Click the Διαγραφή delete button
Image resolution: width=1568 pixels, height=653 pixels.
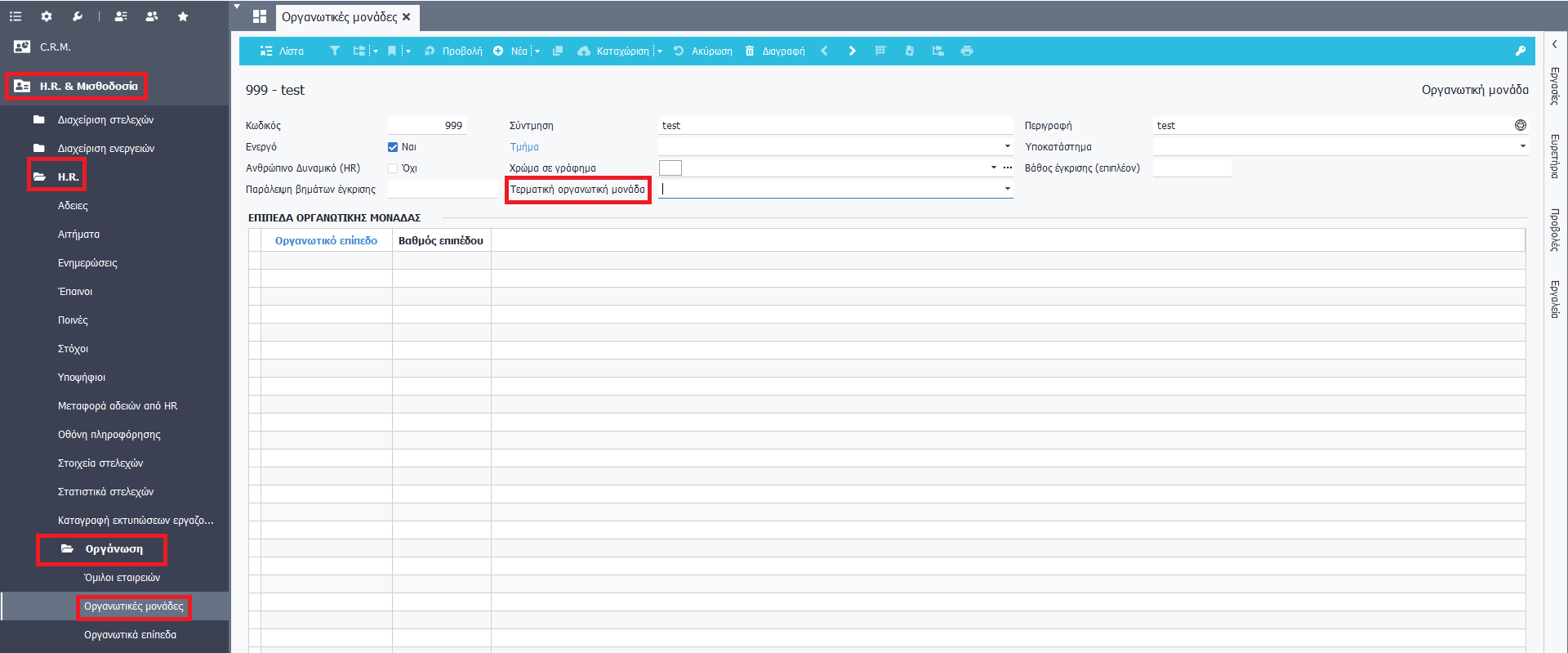(x=775, y=51)
